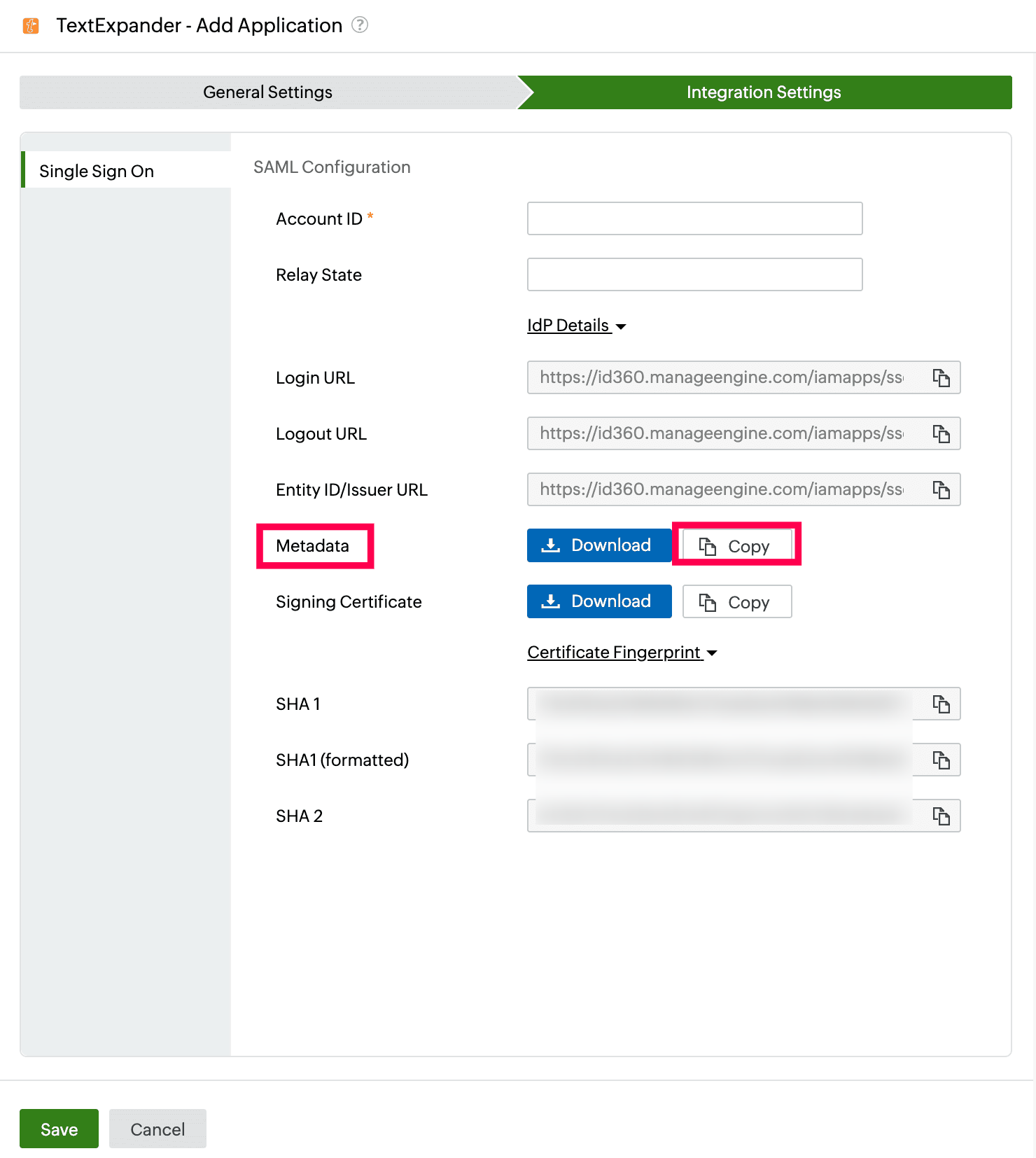Click the Account ID label
Viewport: 1036px width, 1158px height.
319,219
